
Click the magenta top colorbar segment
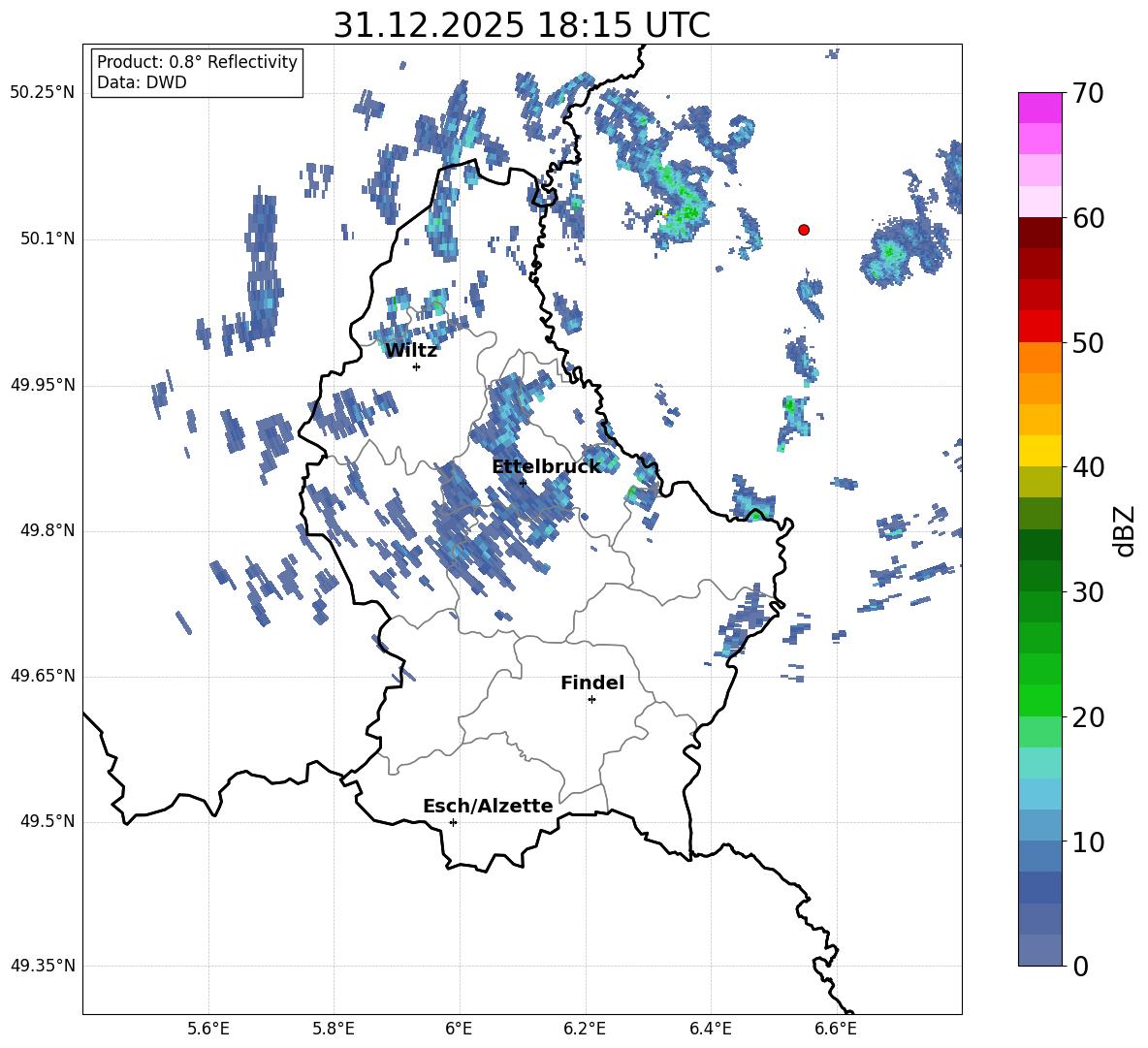coord(1039,108)
